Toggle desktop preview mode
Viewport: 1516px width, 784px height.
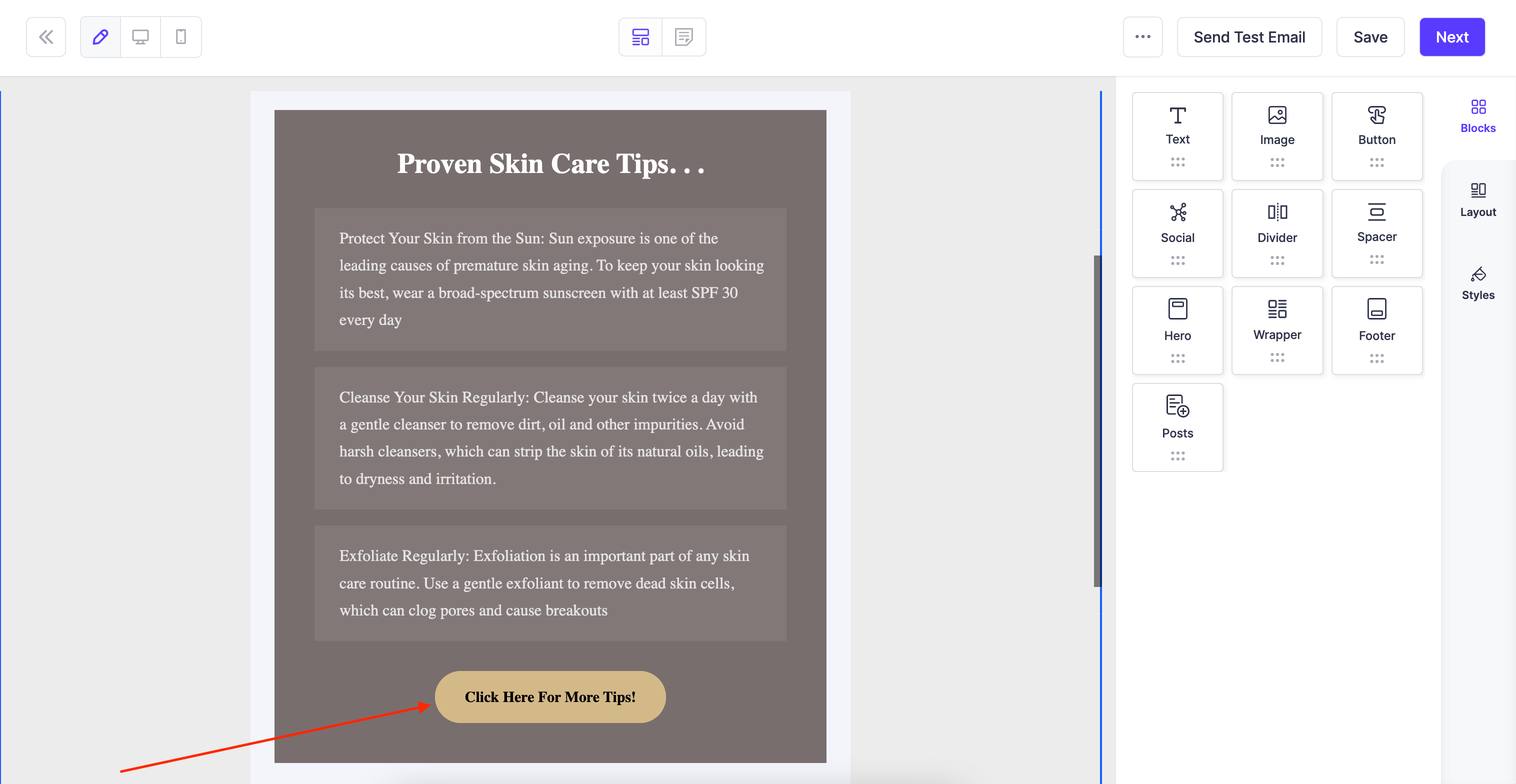click(140, 37)
